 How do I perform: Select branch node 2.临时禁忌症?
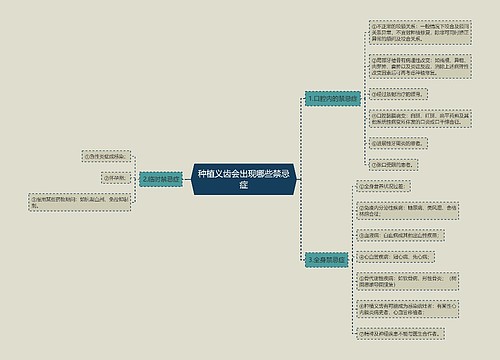pyautogui.click(x=161, y=179)
